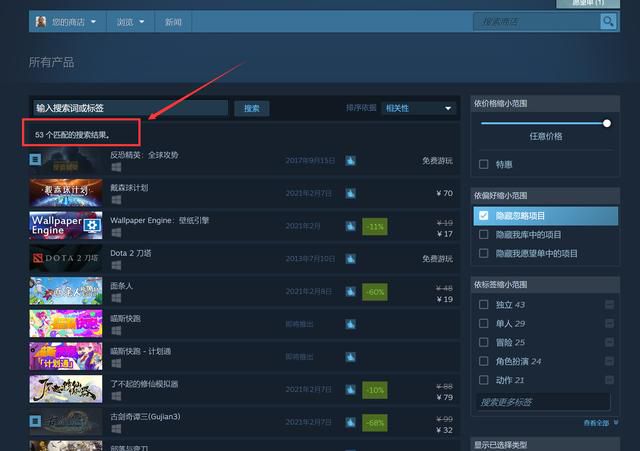This screenshot has width=640, height=451.
Task: Click the exclude tag icon beside 动作 21
Action: tap(609, 380)
